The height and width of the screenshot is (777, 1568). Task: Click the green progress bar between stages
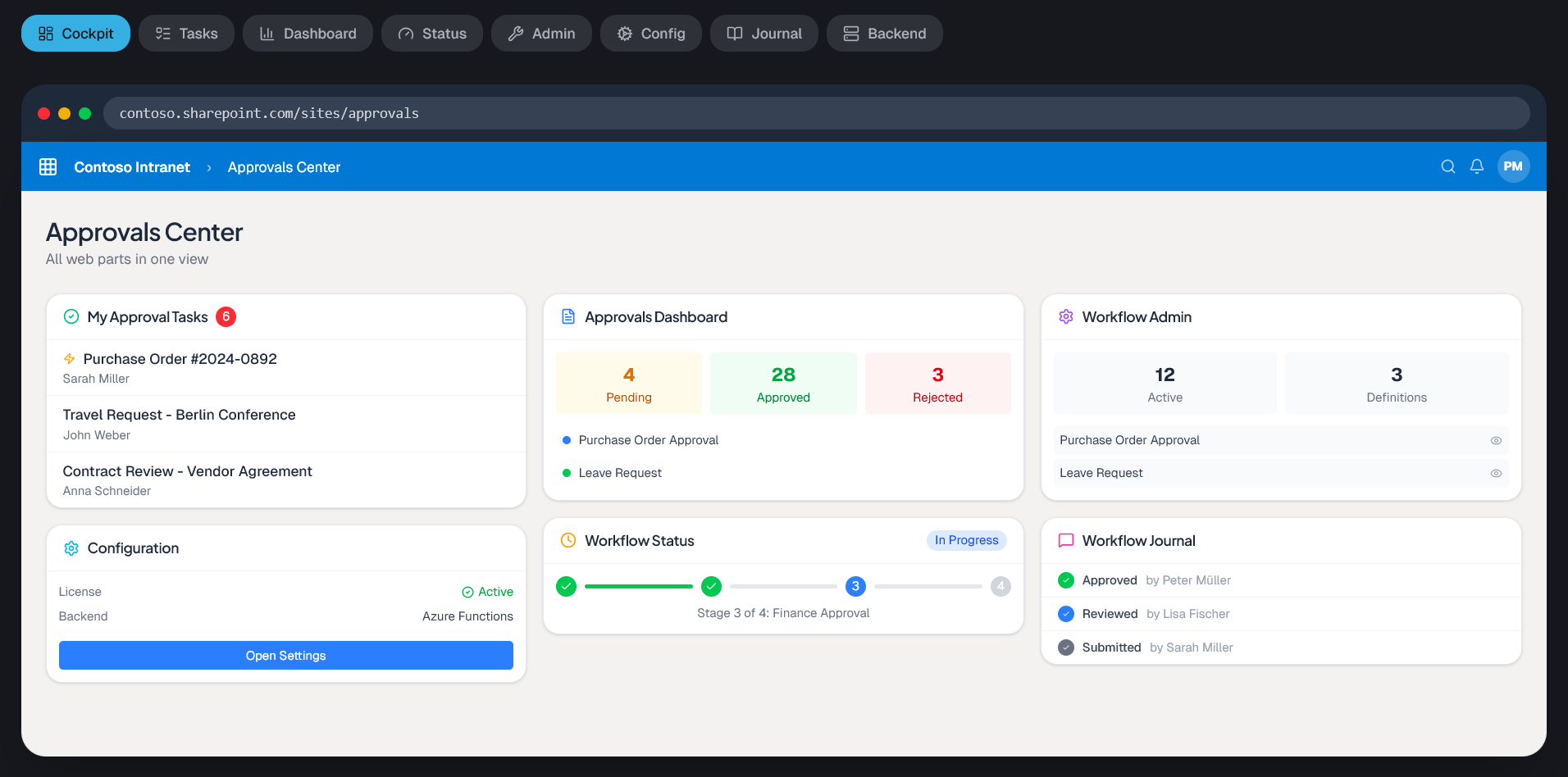click(x=639, y=586)
